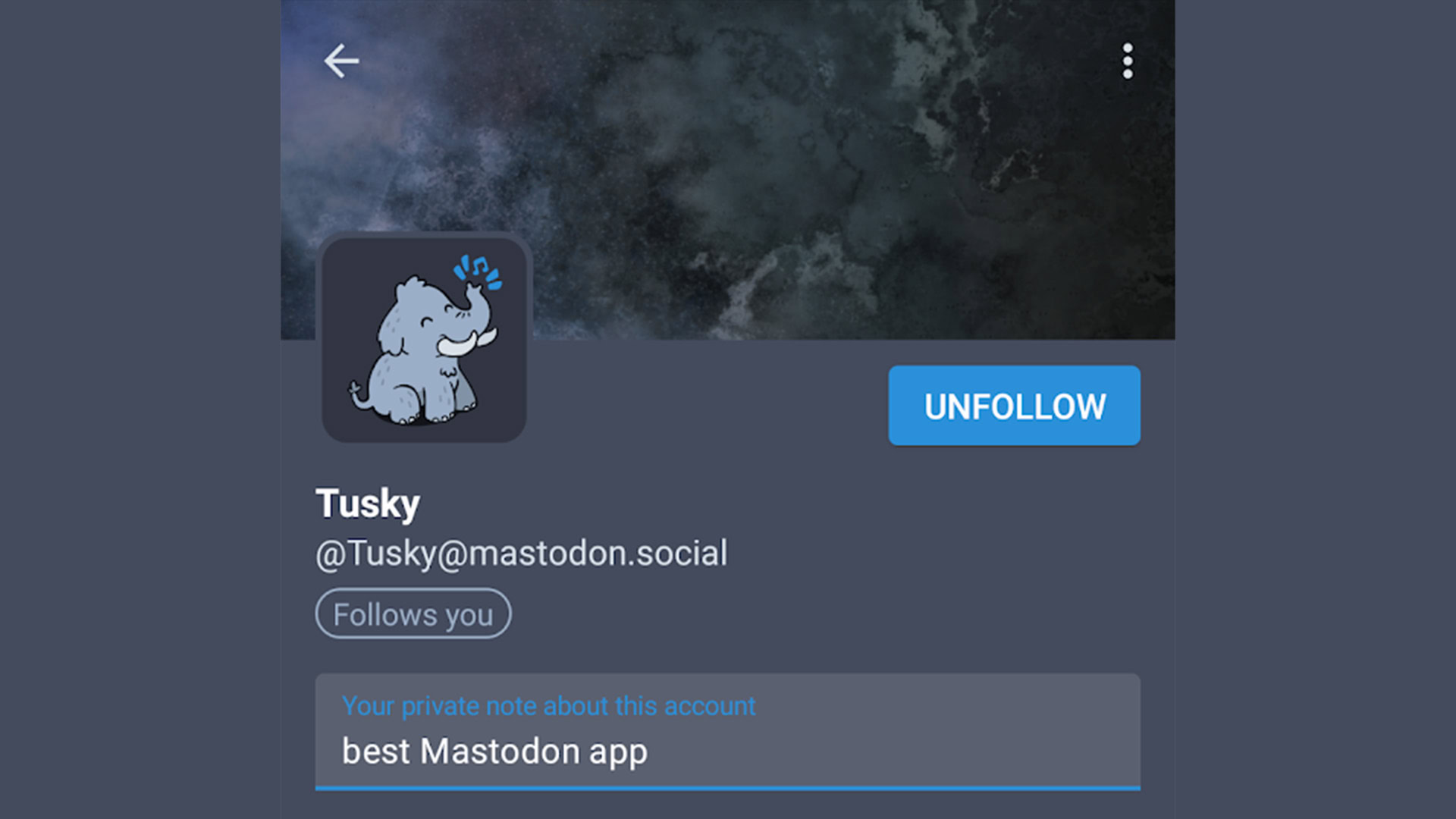Tap the mastodon.social domain in the handle

598,554
